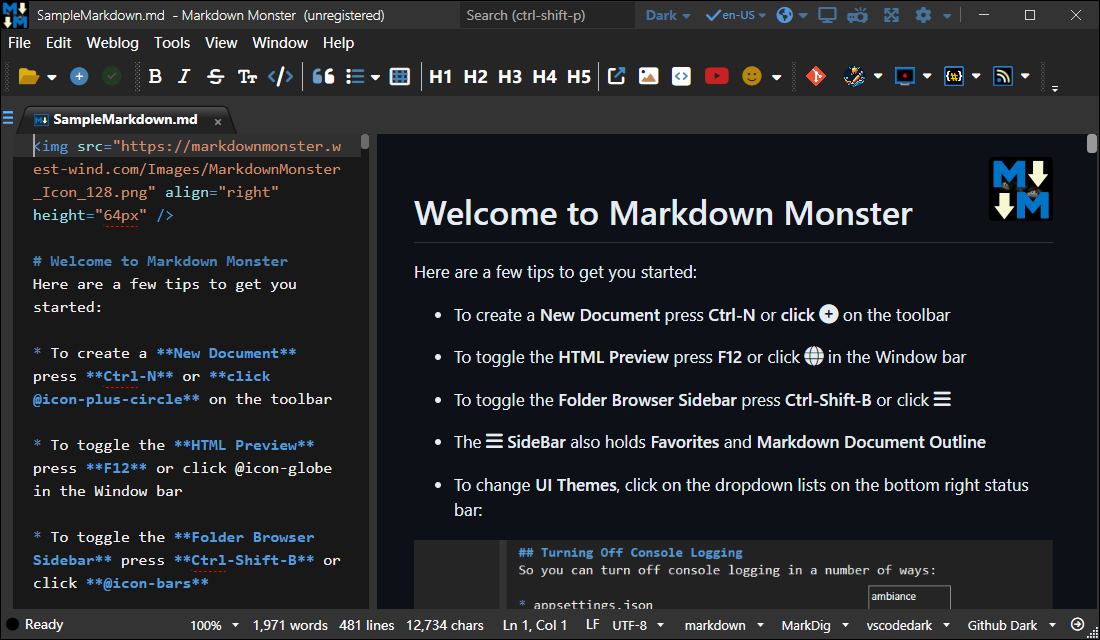This screenshot has height=640, width=1100.
Task: Insert a table using the grid icon
Action: point(400,76)
